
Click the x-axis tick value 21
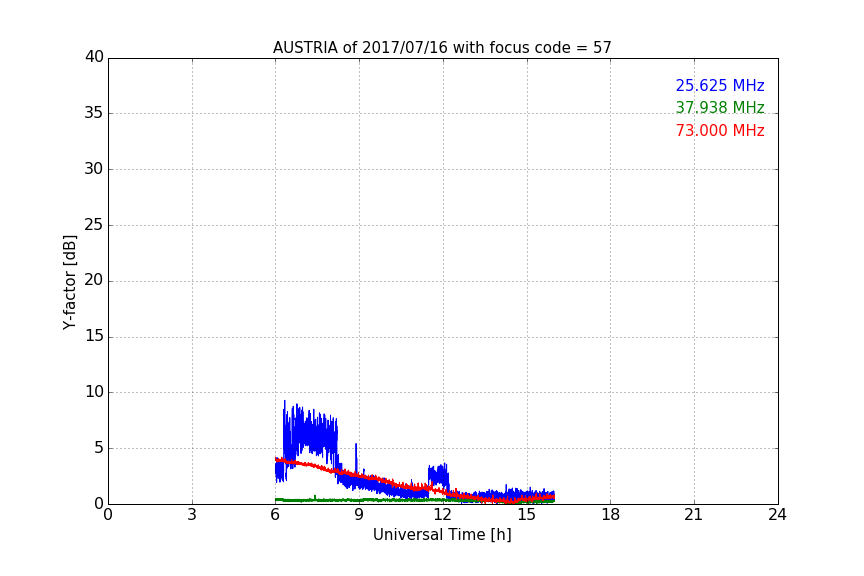click(694, 515)
